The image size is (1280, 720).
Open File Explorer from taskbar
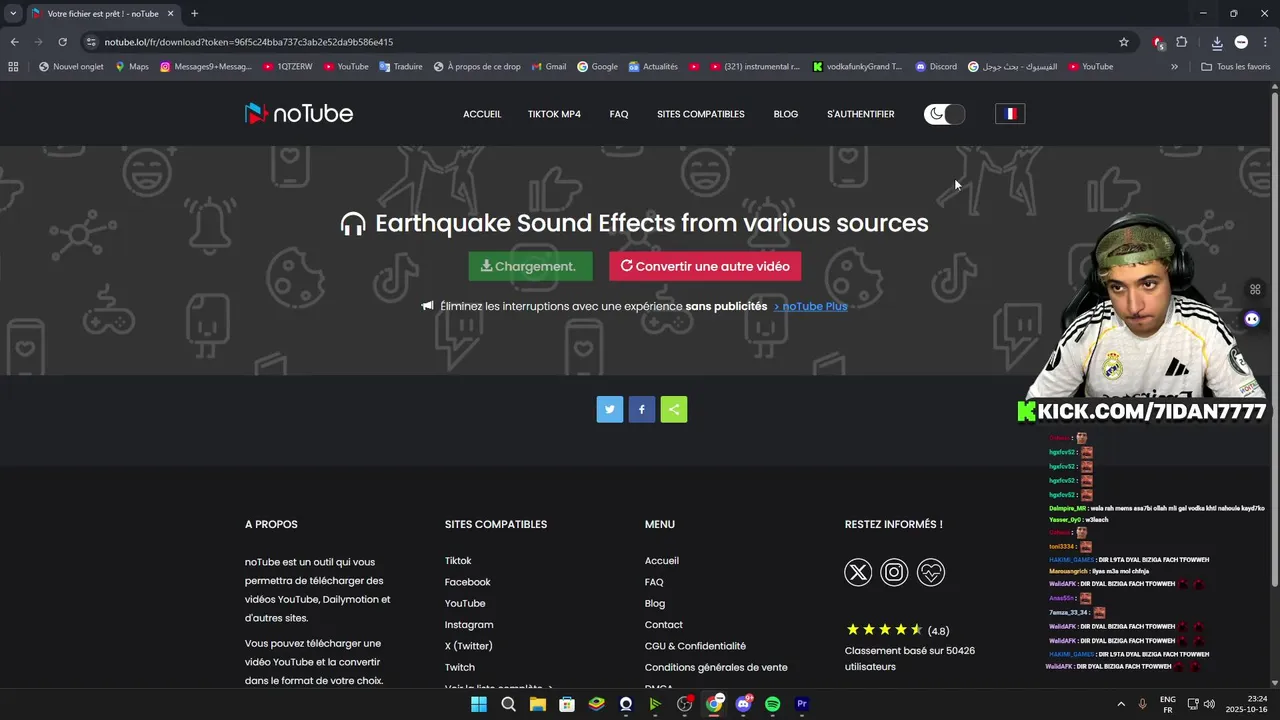coord(538,704)
